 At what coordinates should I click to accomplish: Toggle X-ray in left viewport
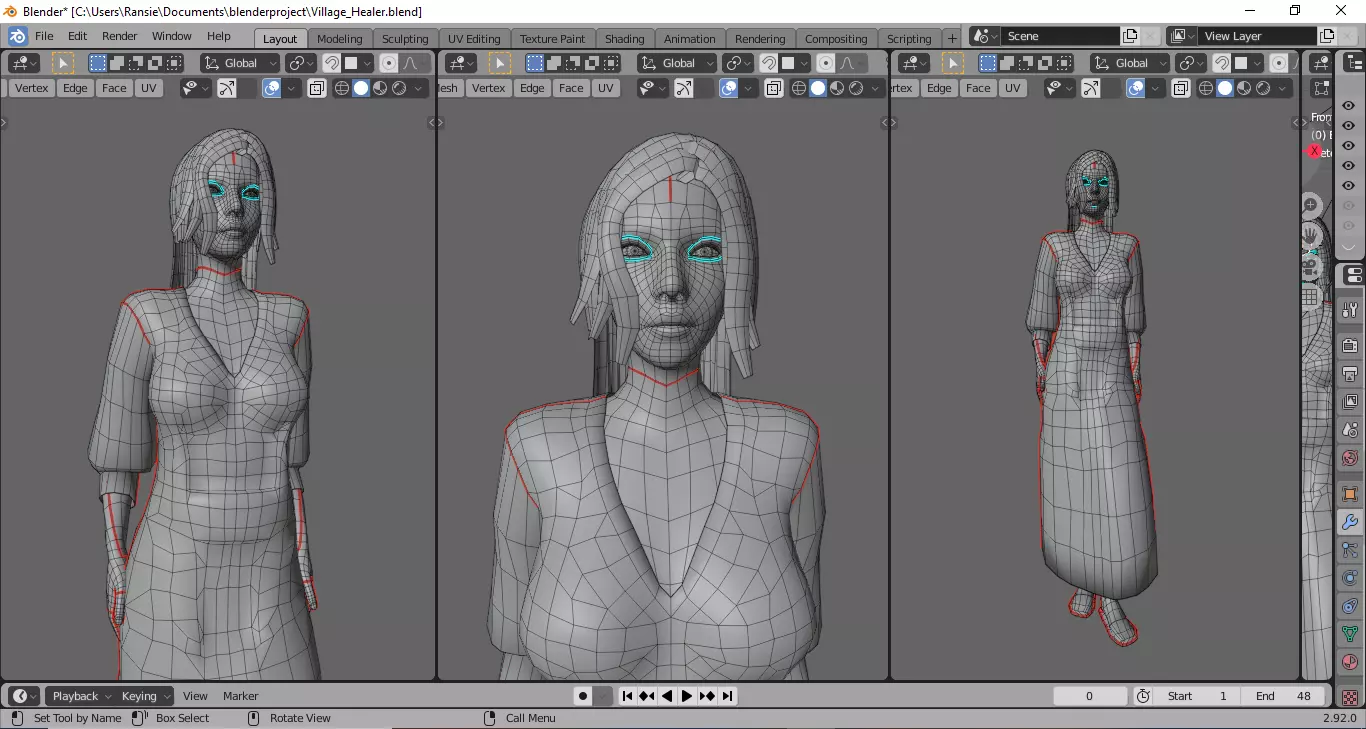[x=316, y=88]
